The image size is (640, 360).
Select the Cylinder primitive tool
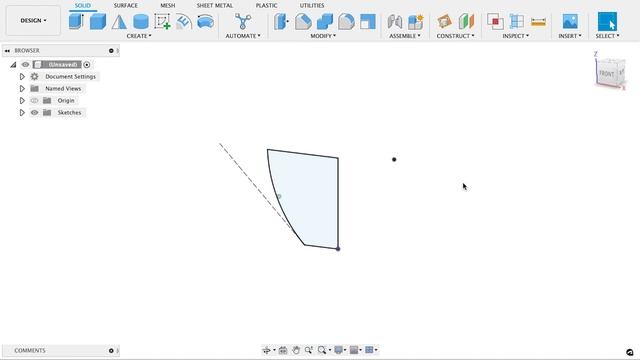(141, 21)
